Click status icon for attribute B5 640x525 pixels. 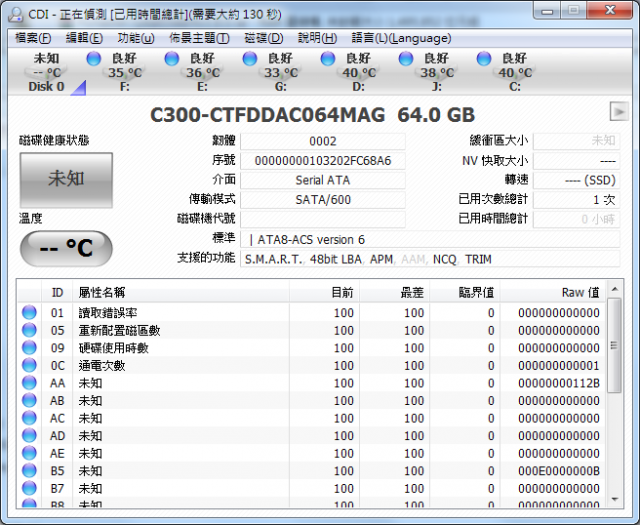pos(29,470)
